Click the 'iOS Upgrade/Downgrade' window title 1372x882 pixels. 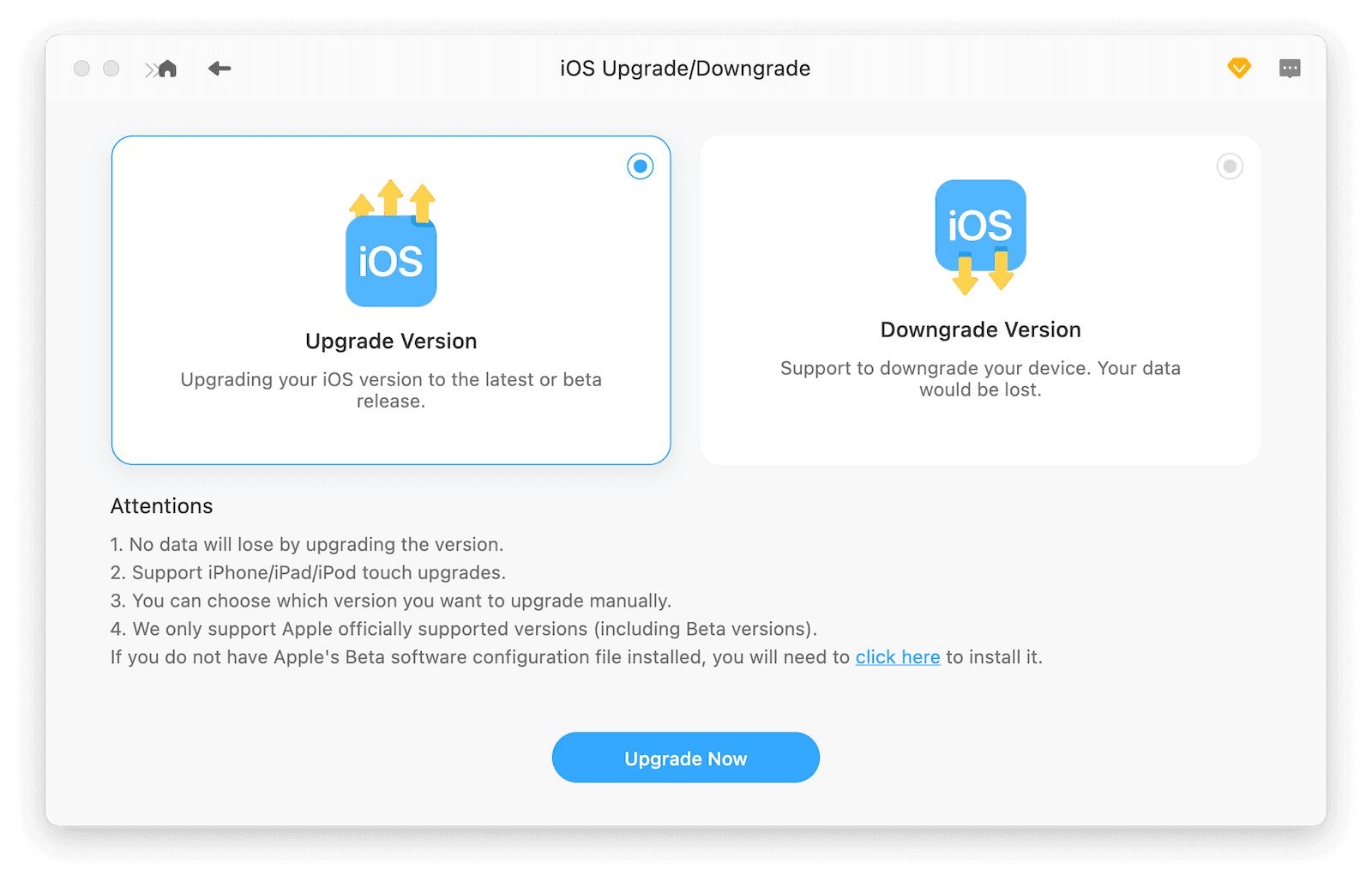(x=685, y=69)
